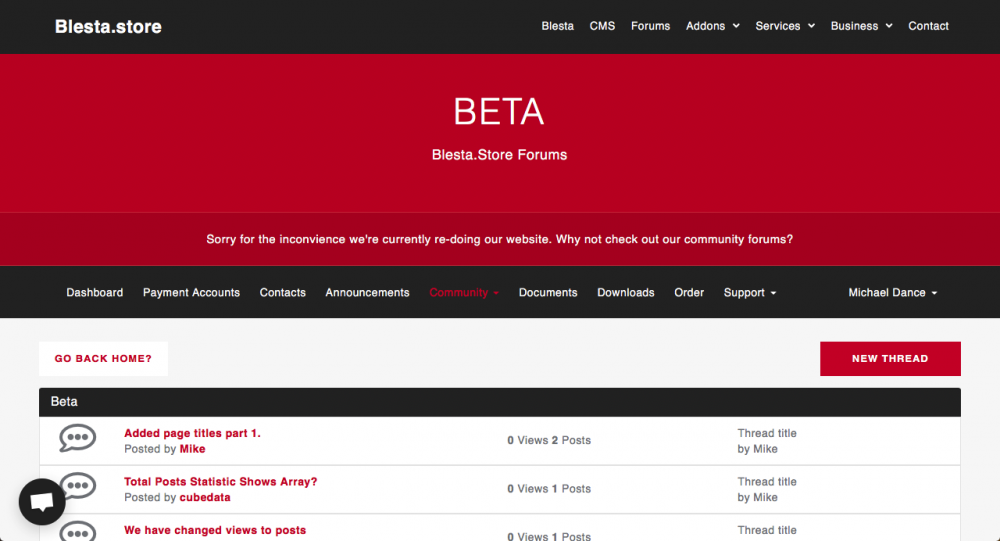Click 'Thread title' in Added page titles row

767,433
